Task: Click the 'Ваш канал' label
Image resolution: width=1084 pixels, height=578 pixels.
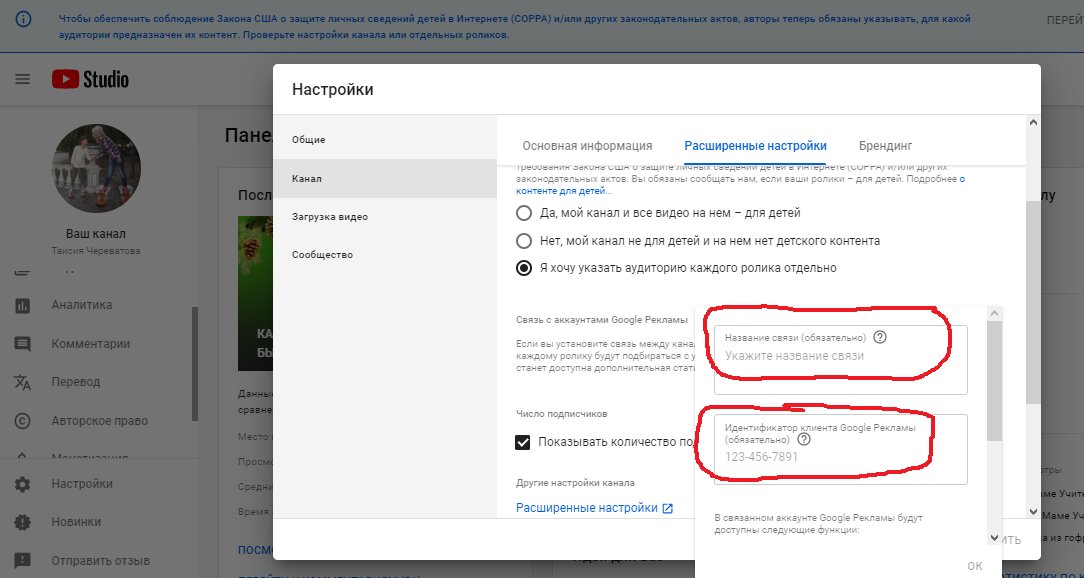Action: [x=96, y=234]
